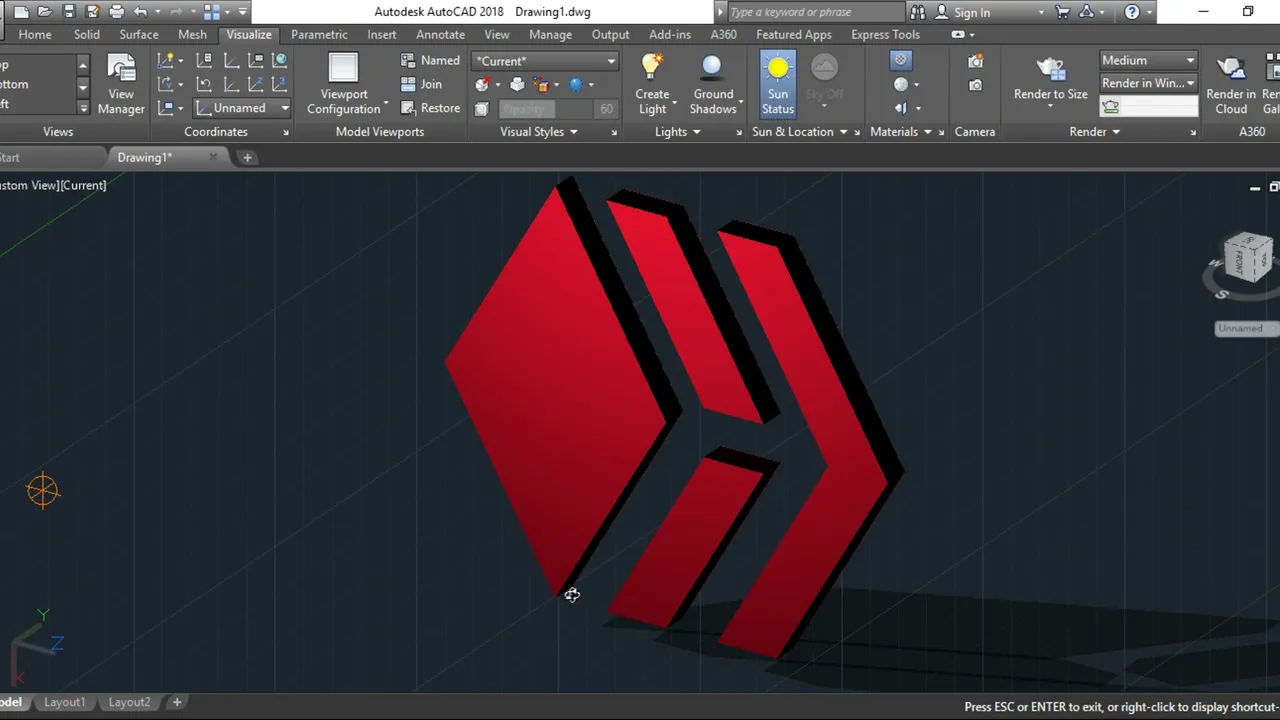Open the Help question mark icon
The image size is (1280, 720).
tap(1132, 12)
